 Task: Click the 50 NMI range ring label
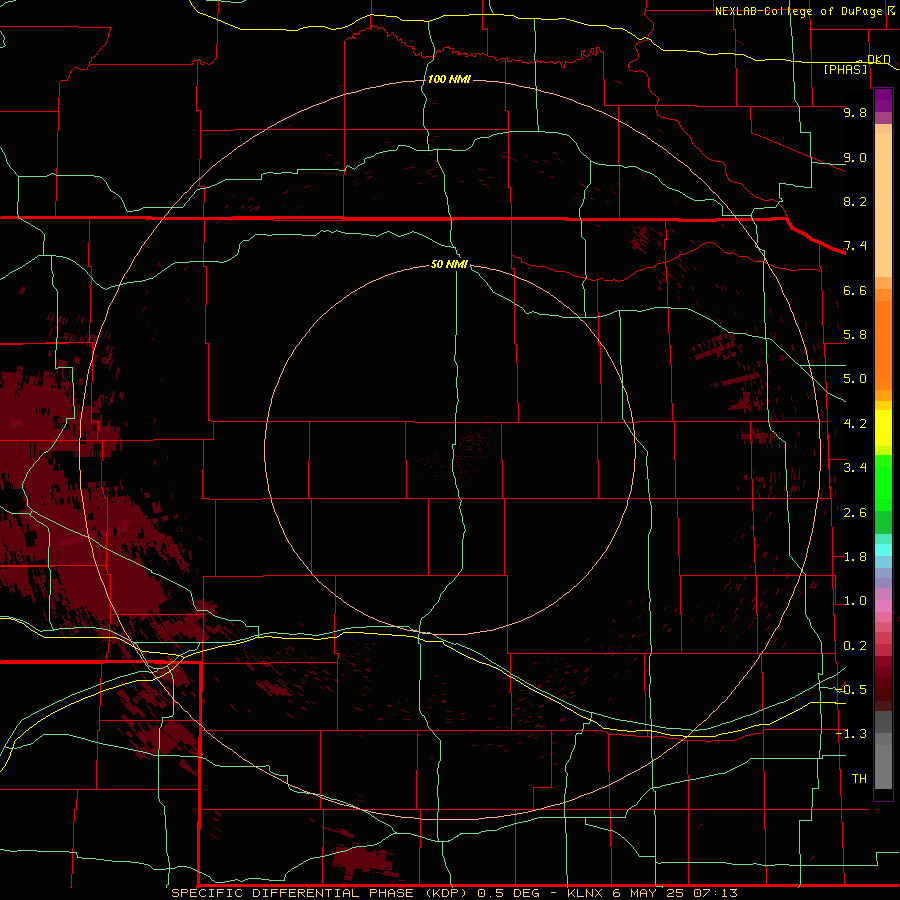coord(449,264)
